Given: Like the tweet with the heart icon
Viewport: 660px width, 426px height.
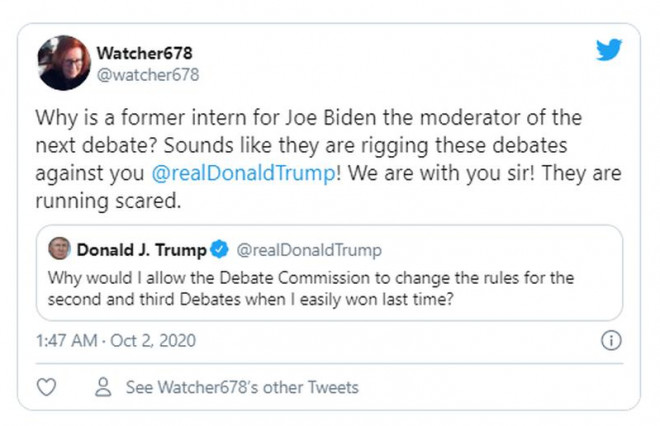Looking at the screenshot, I should coord(46,387).
